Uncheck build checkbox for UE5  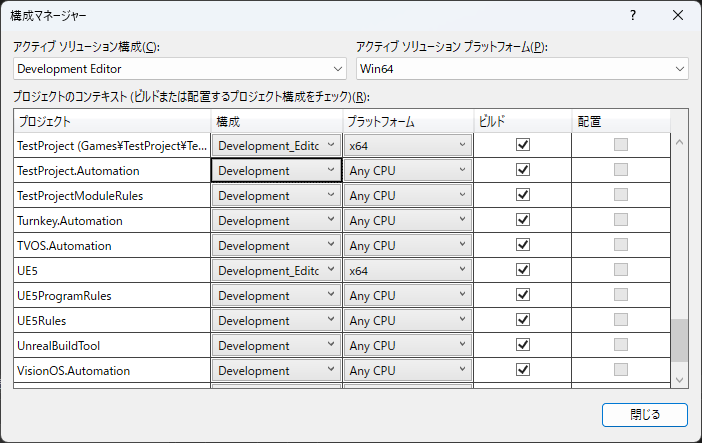coord(523,270)
